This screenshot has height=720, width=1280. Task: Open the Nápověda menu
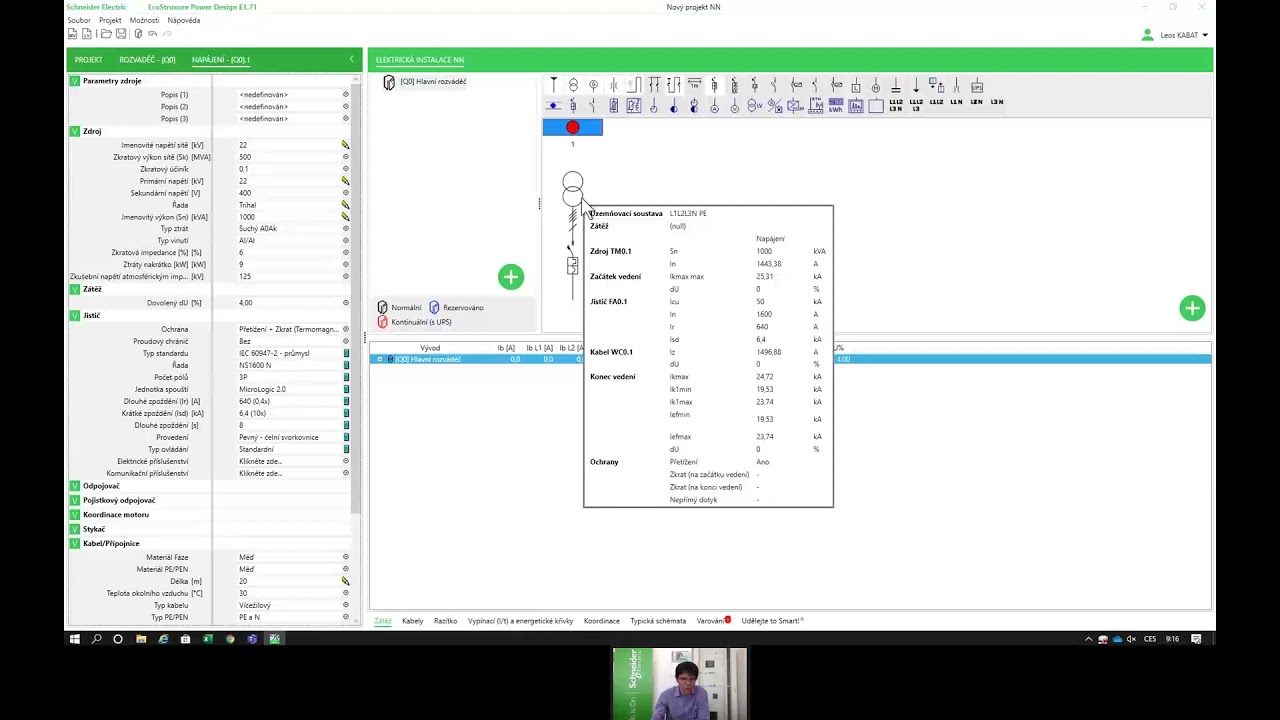point(184,20)
